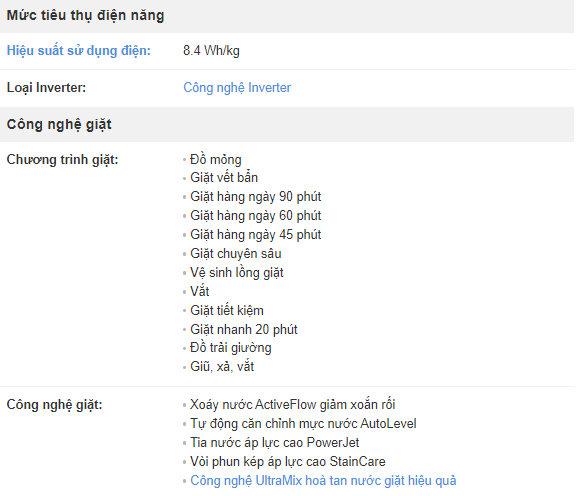
Task: Select Giặt nhanh 20 phút item
Action: point(244,330)
